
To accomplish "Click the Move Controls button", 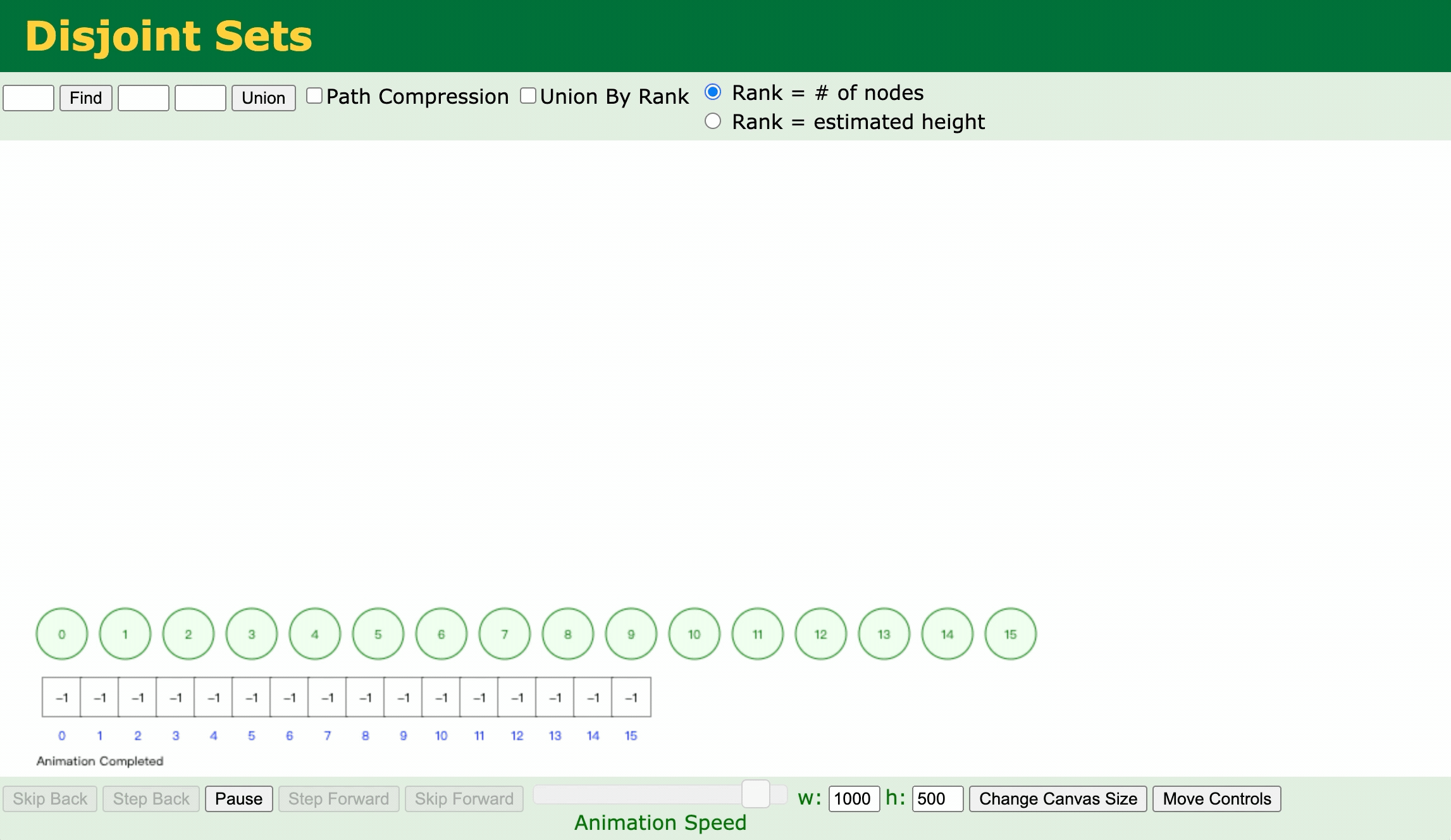I will pos(1216,799).
